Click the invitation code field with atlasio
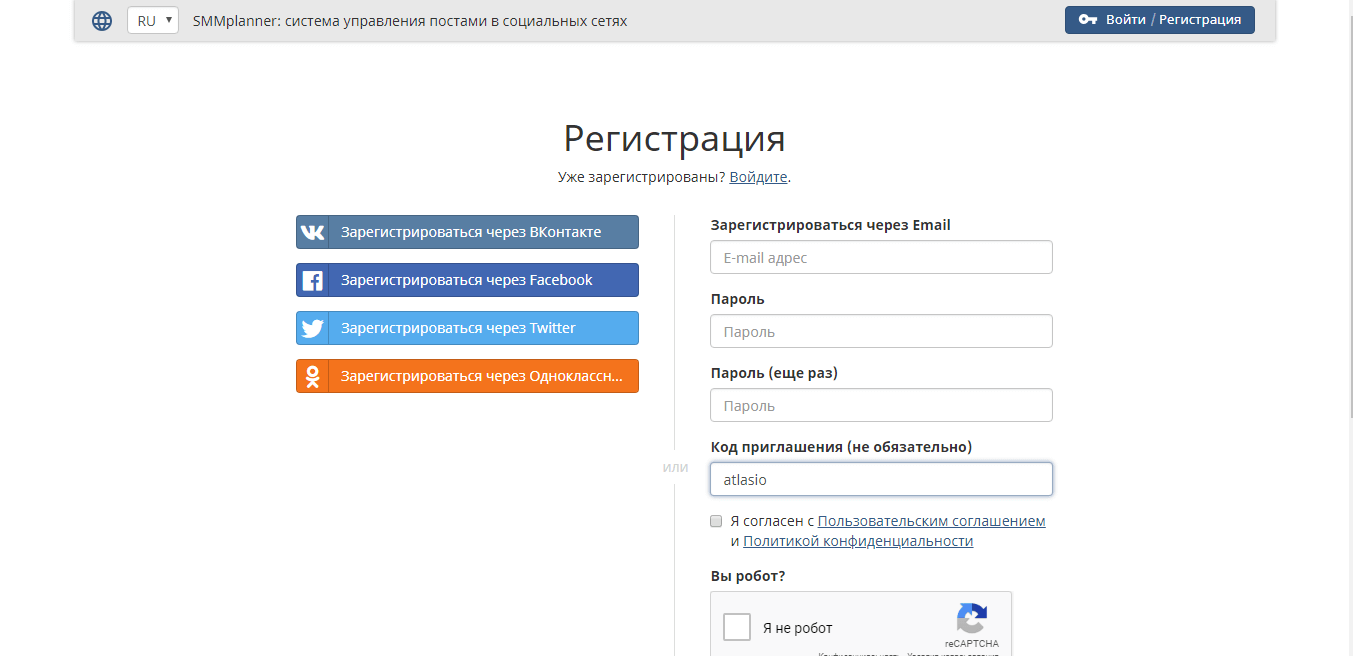 tap(881, 479)
